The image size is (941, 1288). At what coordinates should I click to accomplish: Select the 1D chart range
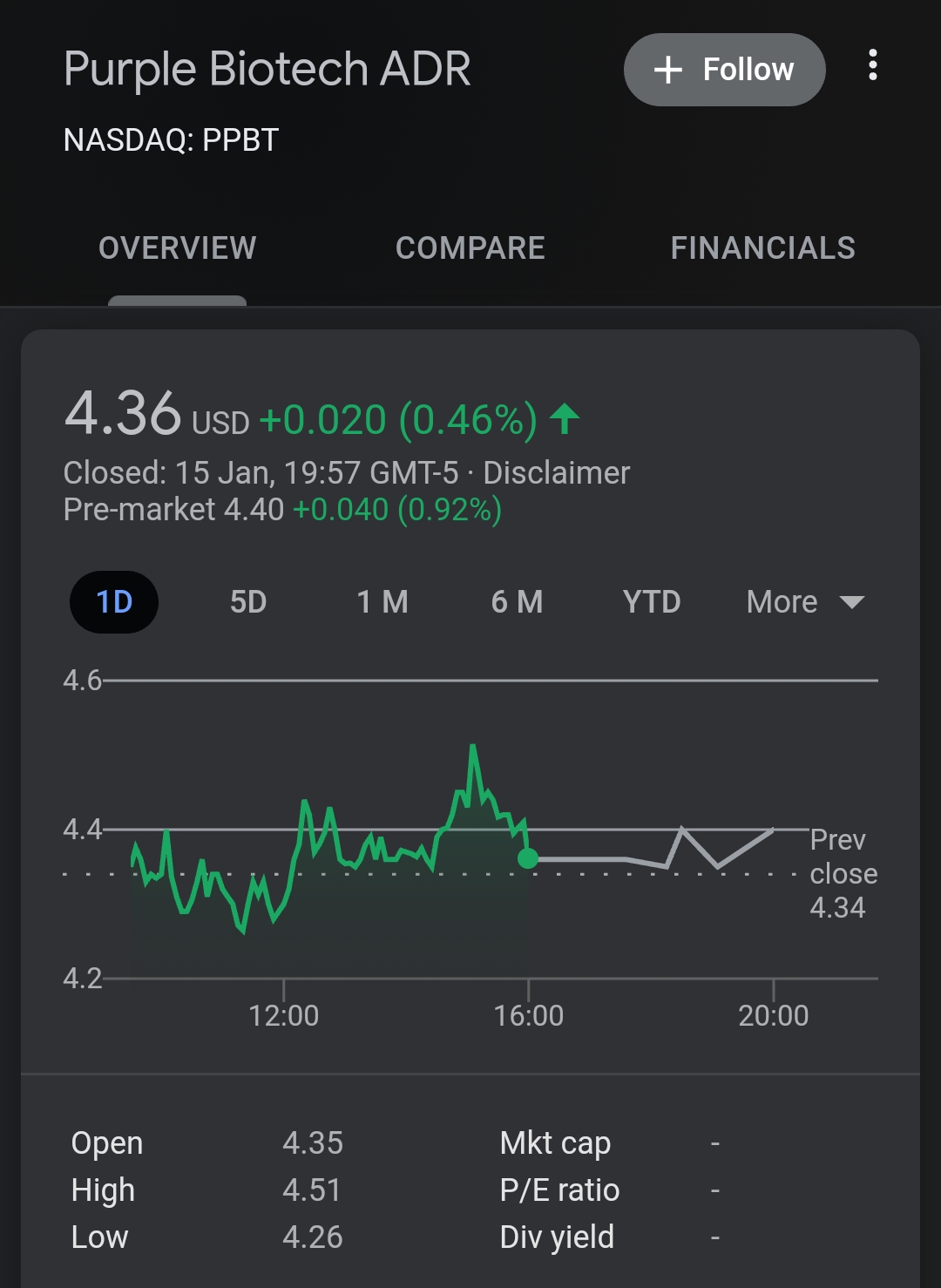(x=114, y=602)
